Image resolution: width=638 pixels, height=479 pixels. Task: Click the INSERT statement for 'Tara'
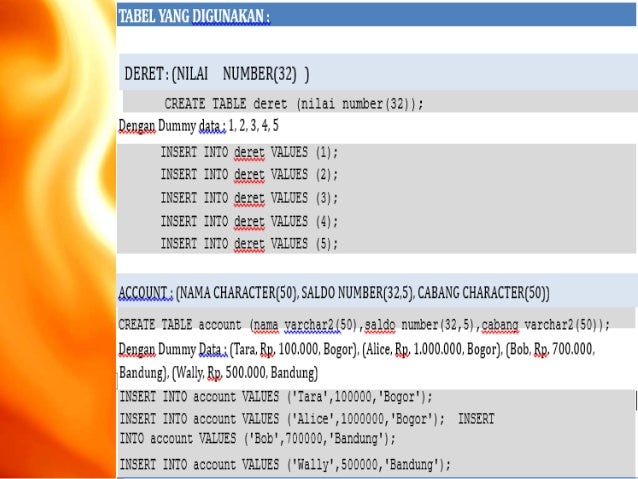click(276, 397)
